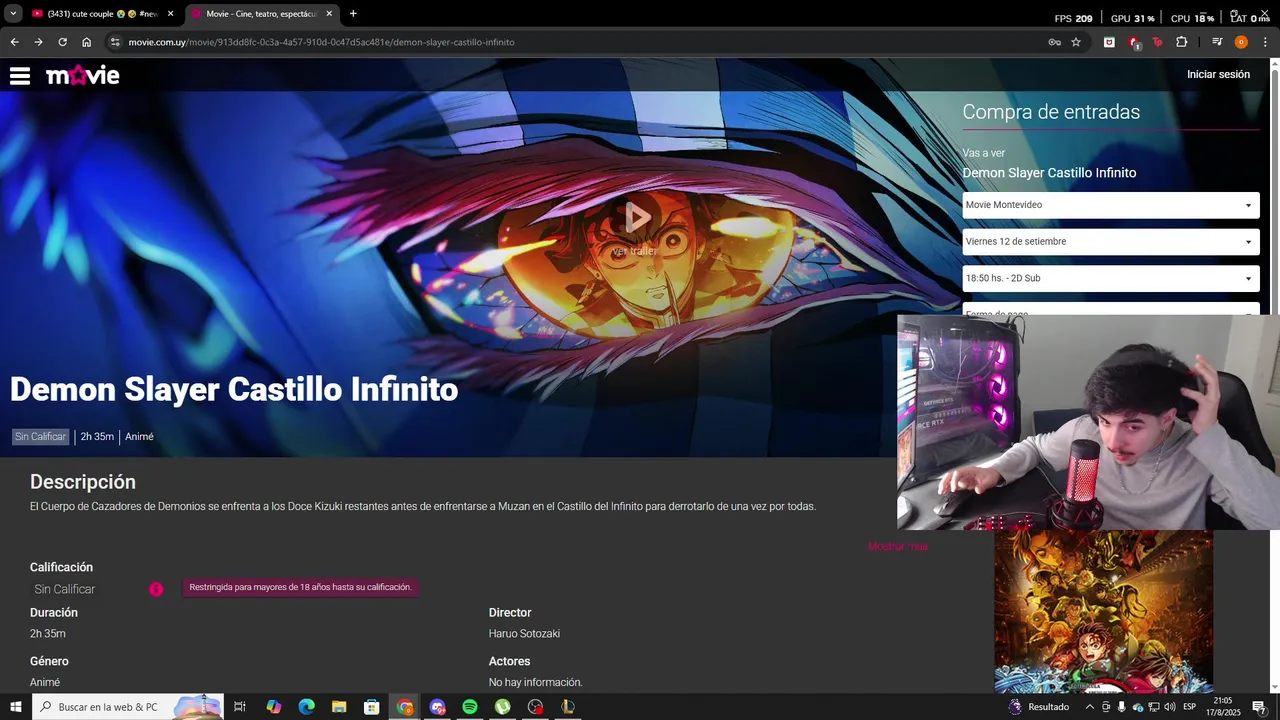Open the Tp extension icon
Image resolution: width=1280 pixels, height=720 pixels.
1157,42
